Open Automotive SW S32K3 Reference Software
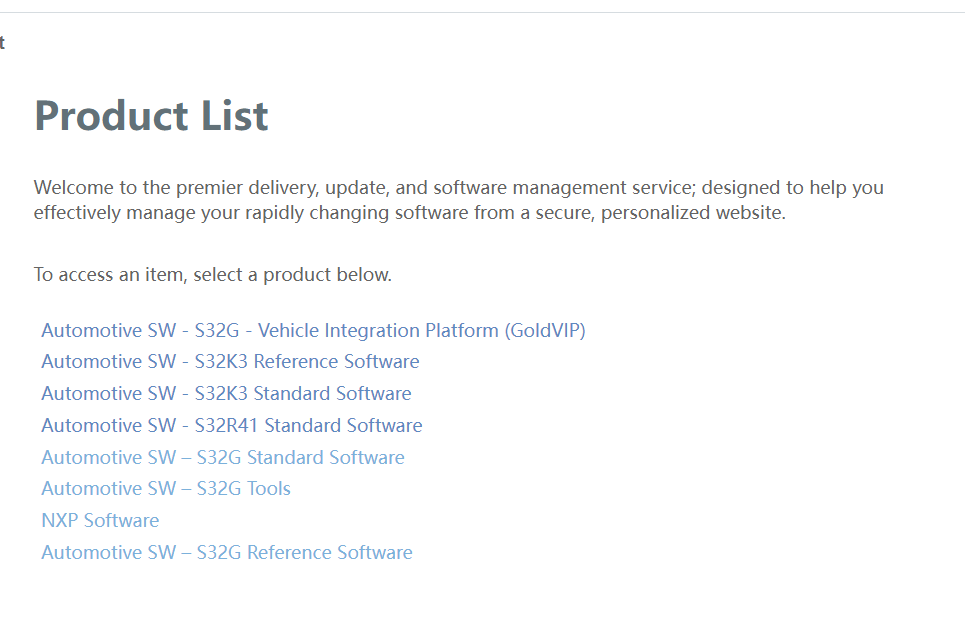 point(230,361)
